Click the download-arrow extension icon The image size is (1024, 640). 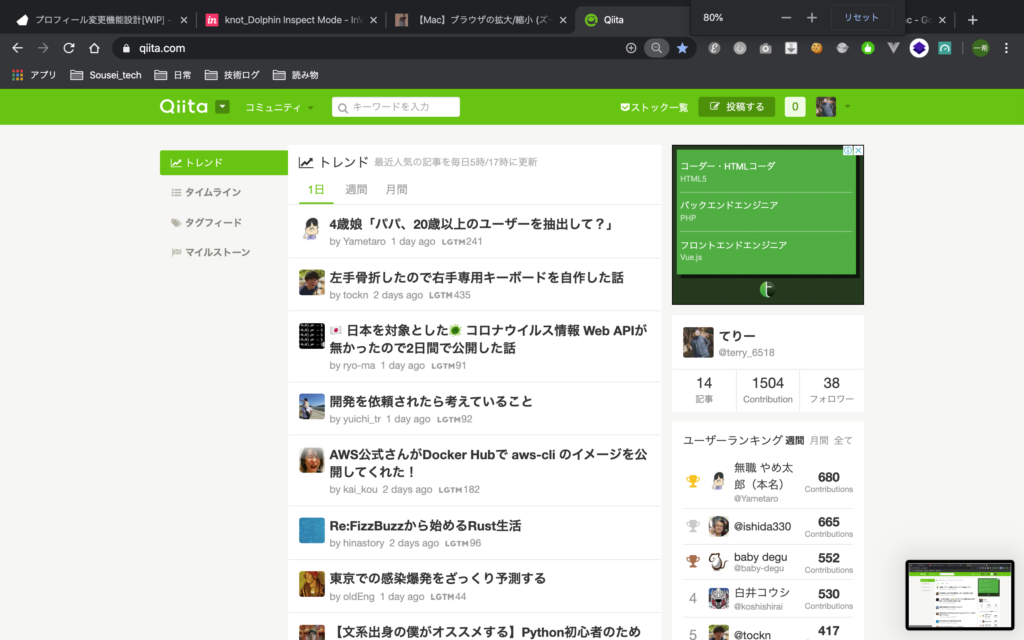point(791,48)
